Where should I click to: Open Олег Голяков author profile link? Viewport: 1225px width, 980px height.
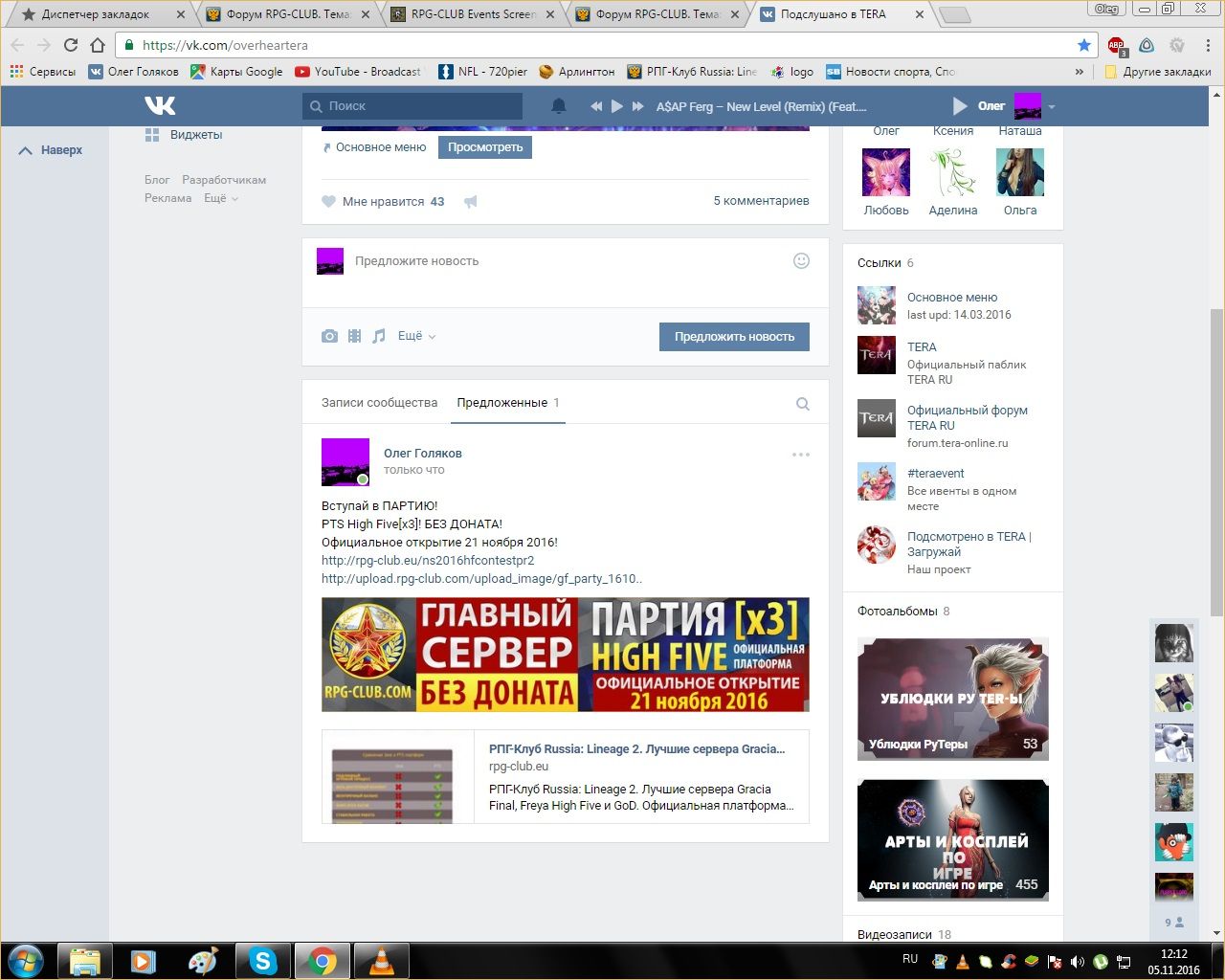(x=422, y=454)
